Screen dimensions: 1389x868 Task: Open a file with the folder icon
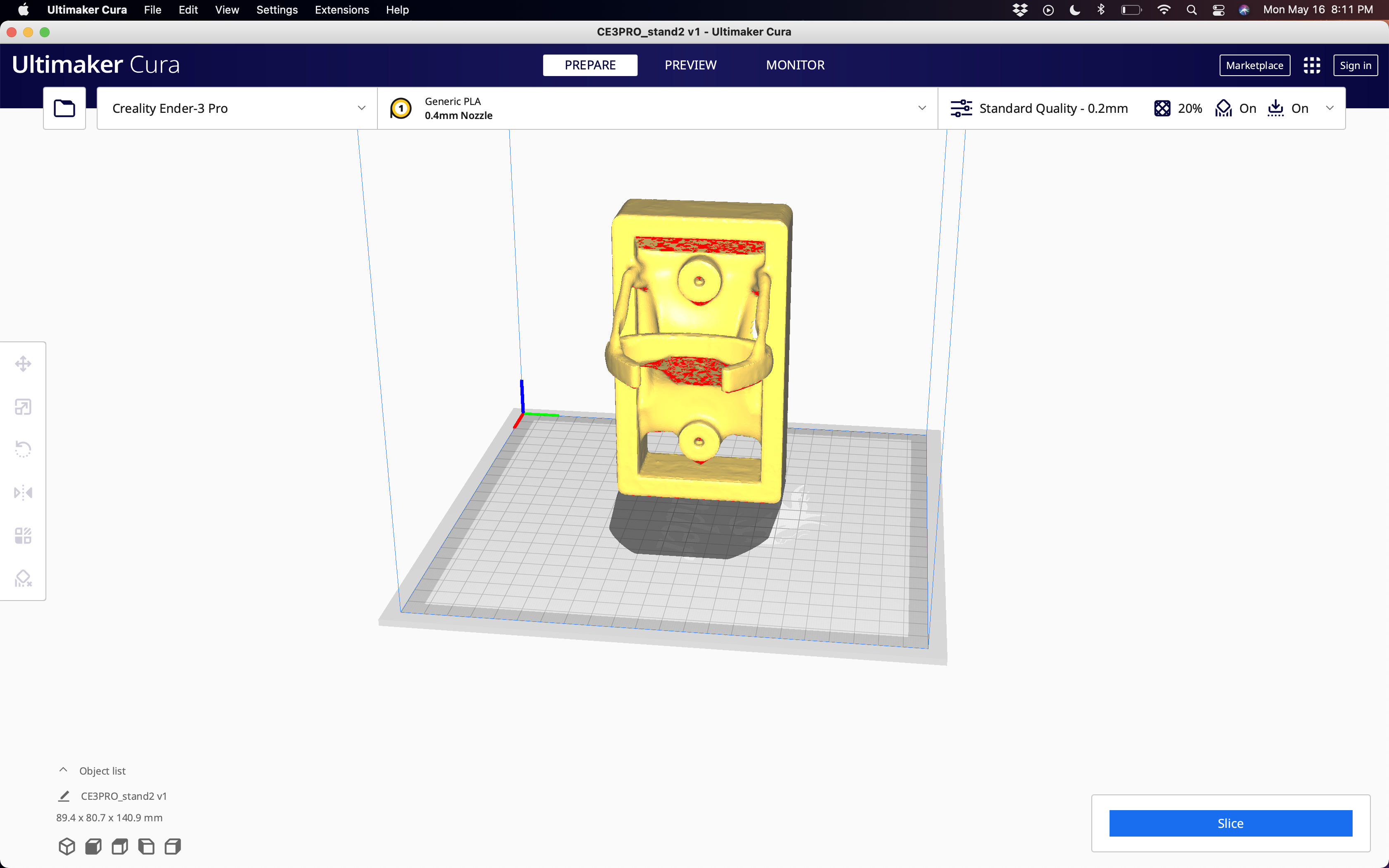[64, 108]
